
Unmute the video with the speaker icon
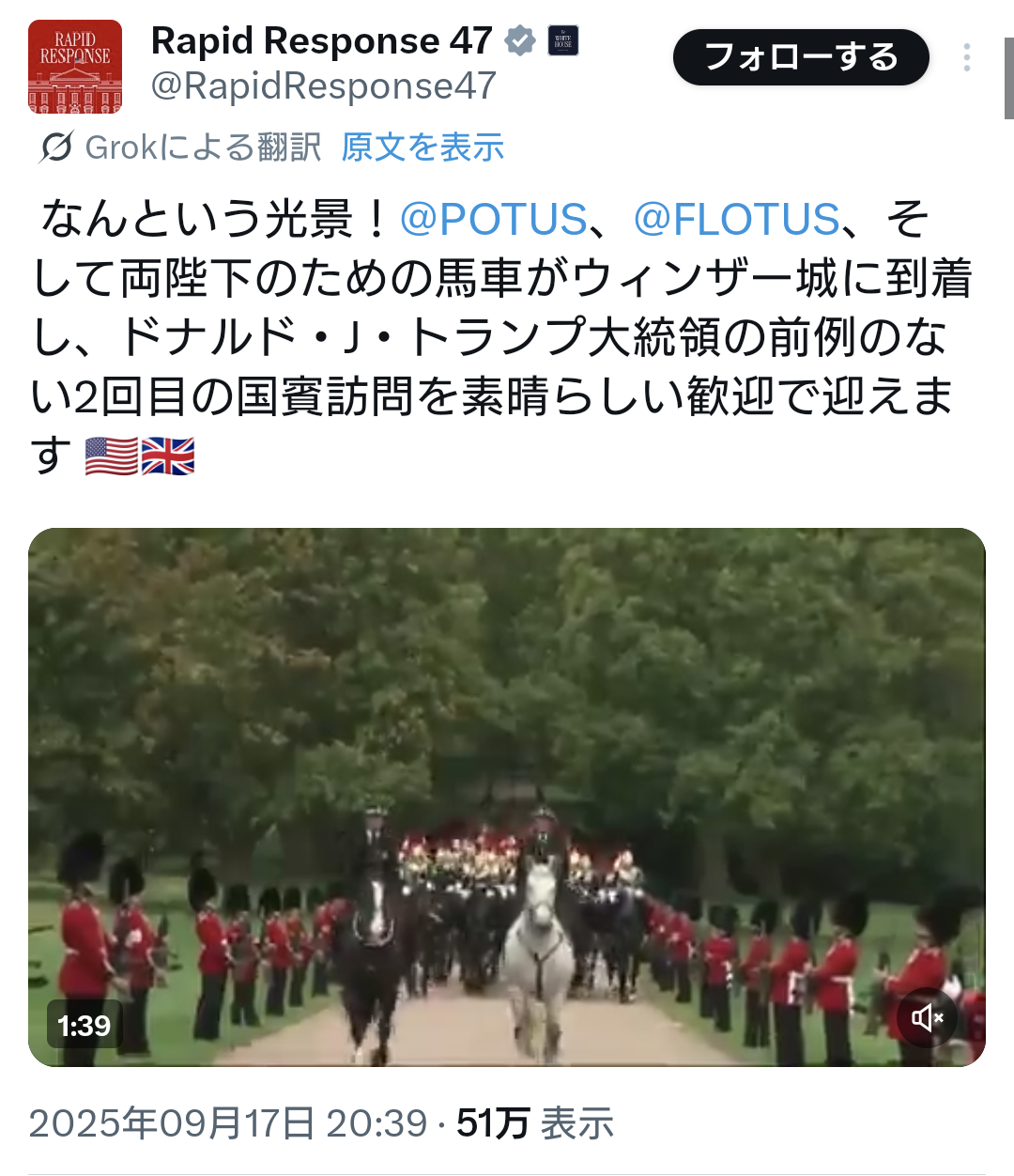pyautogui.click(x=928, y=1017)
